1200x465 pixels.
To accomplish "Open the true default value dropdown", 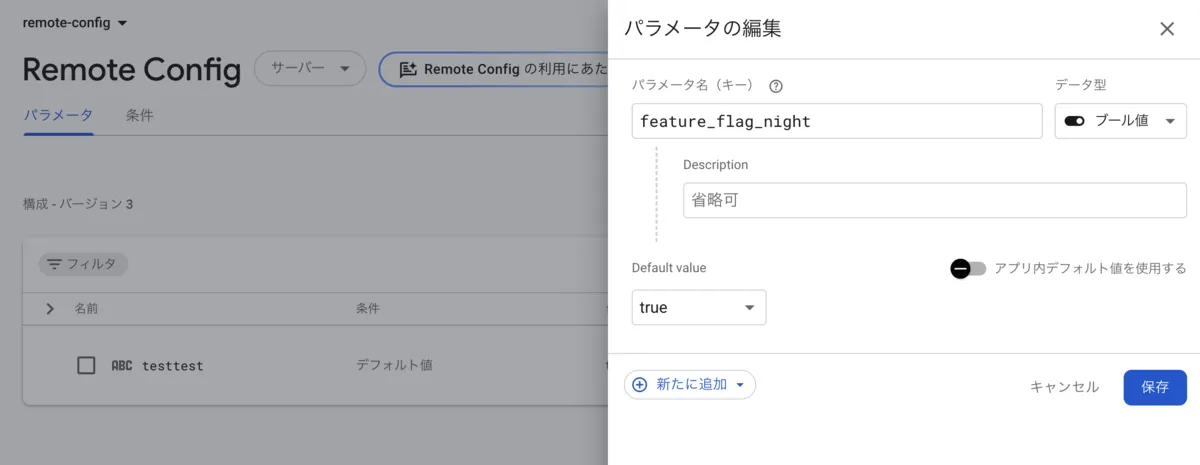I will [x=699, y=307].
